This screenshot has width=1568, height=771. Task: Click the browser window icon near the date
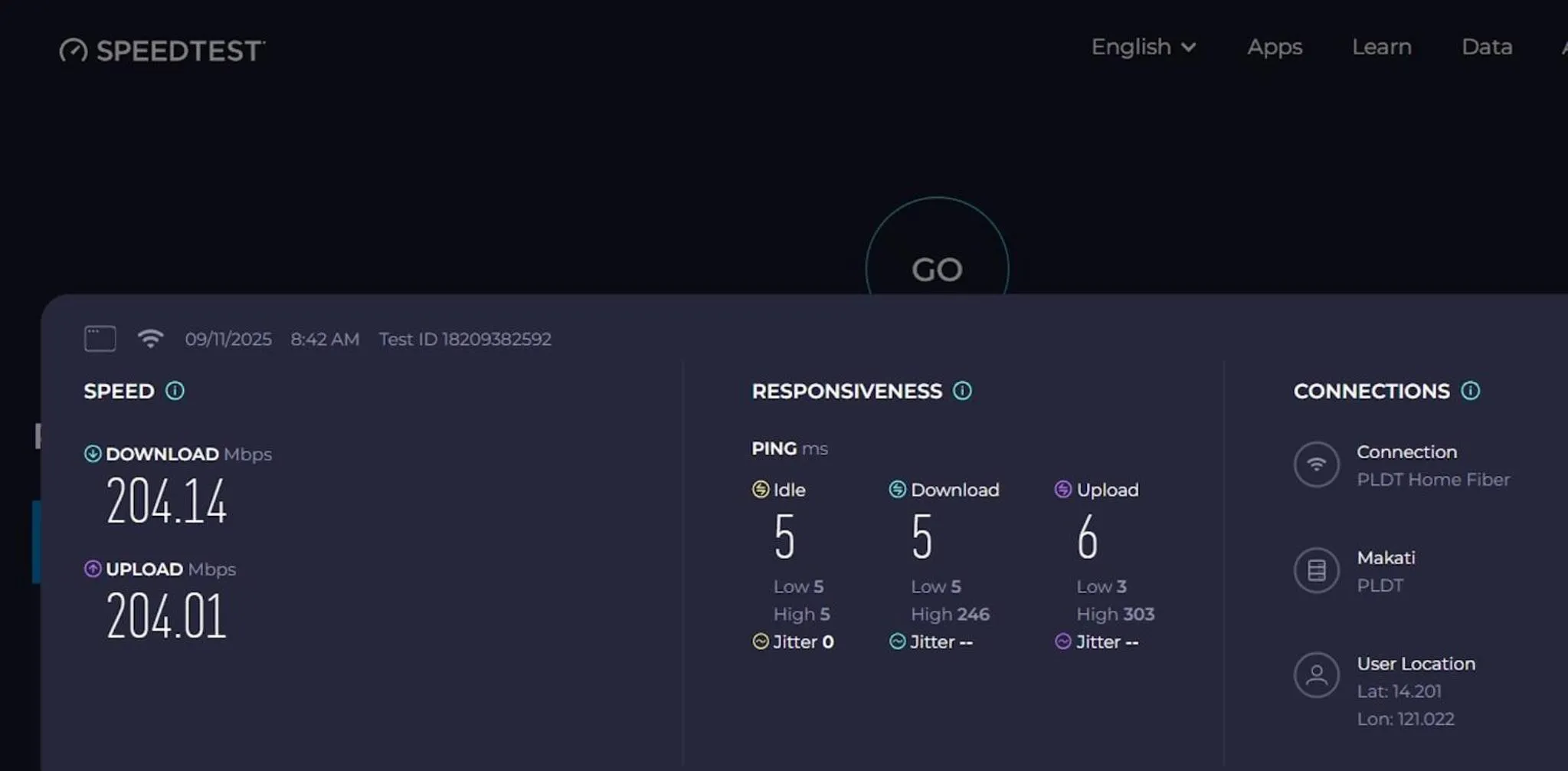[x=100, y=338]
